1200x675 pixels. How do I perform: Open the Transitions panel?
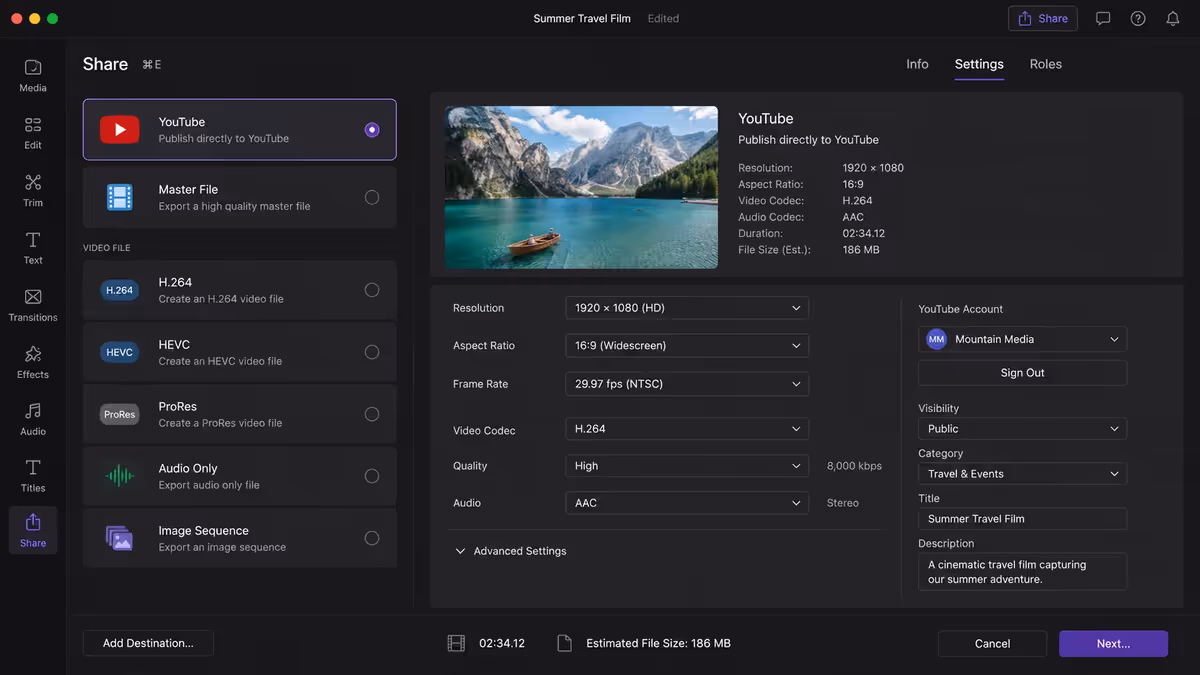33,304
